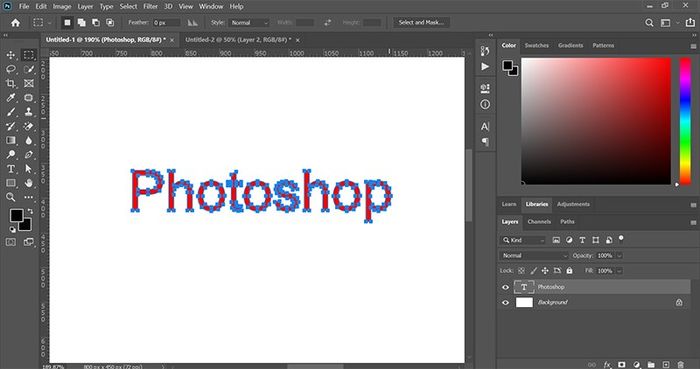Open the Layer menu
700x369 pixels.
(x=85, y=6)
